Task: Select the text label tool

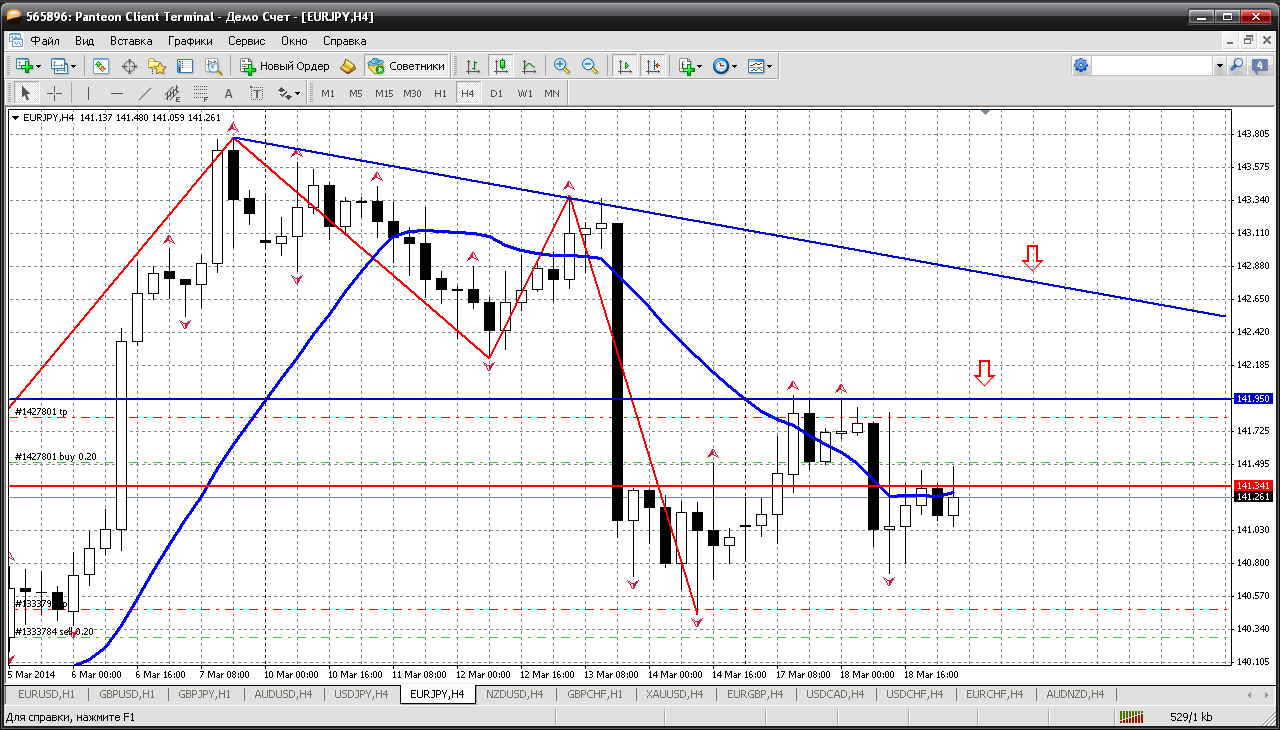Action: (x=256, y=93)
